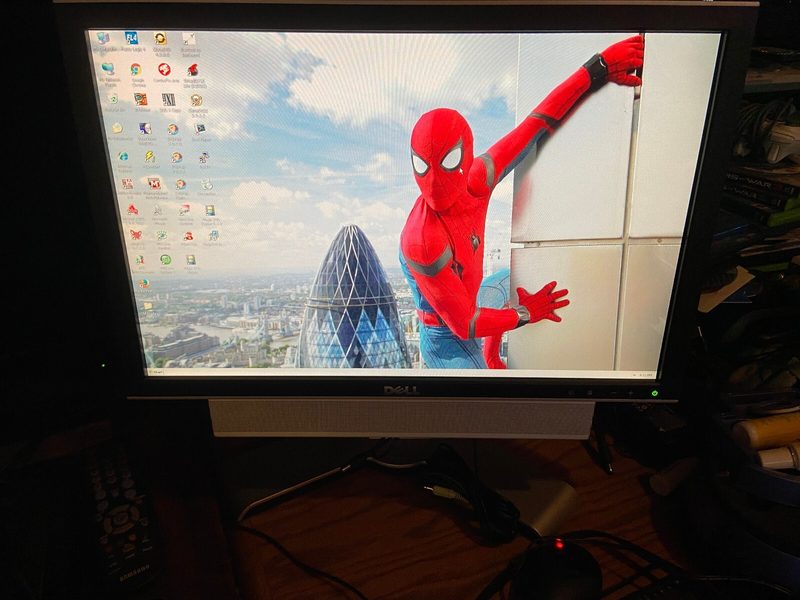This screenshot has width=800, height=600.
Task: Open the red flag icon shortcut
Action: point(184,210)
